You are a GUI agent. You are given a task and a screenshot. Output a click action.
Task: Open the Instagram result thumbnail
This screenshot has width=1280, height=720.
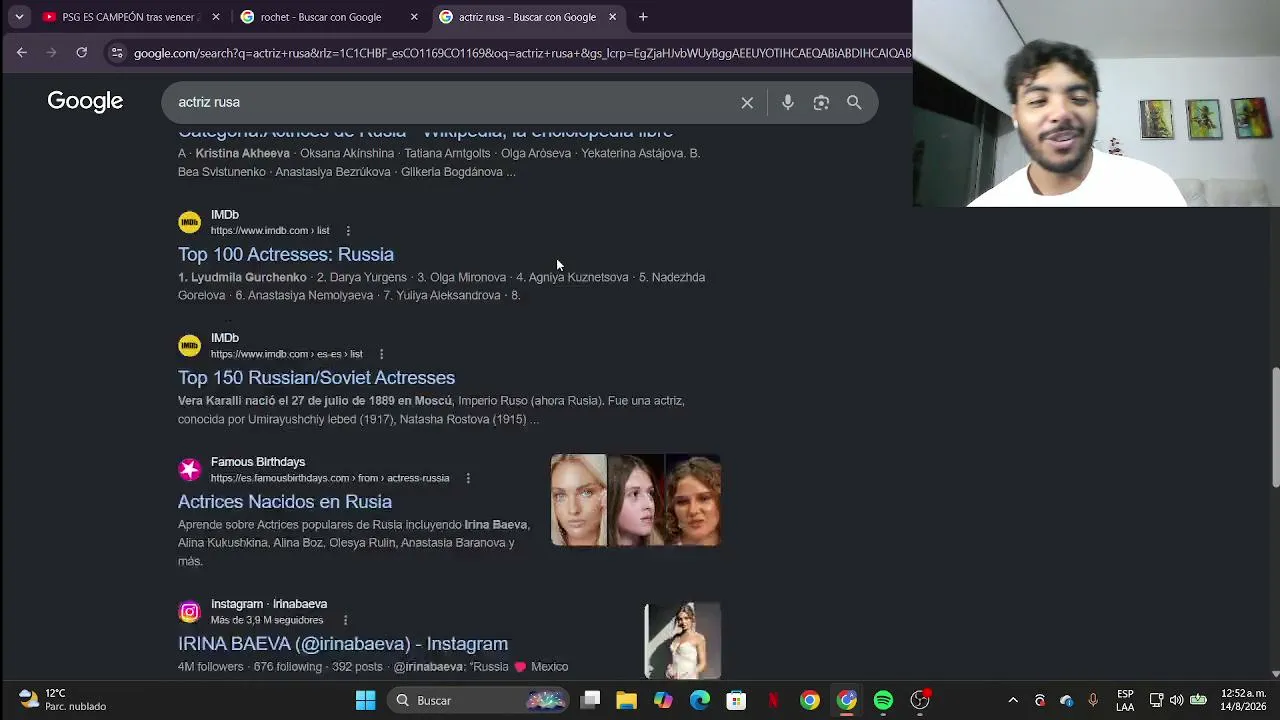(683, 641)
